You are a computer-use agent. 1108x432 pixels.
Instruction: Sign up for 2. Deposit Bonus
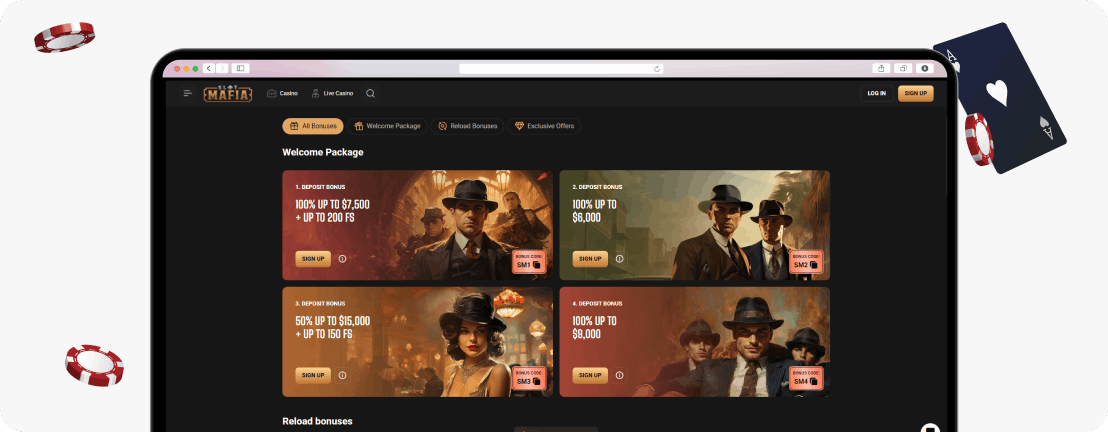[x=590, y=259]
